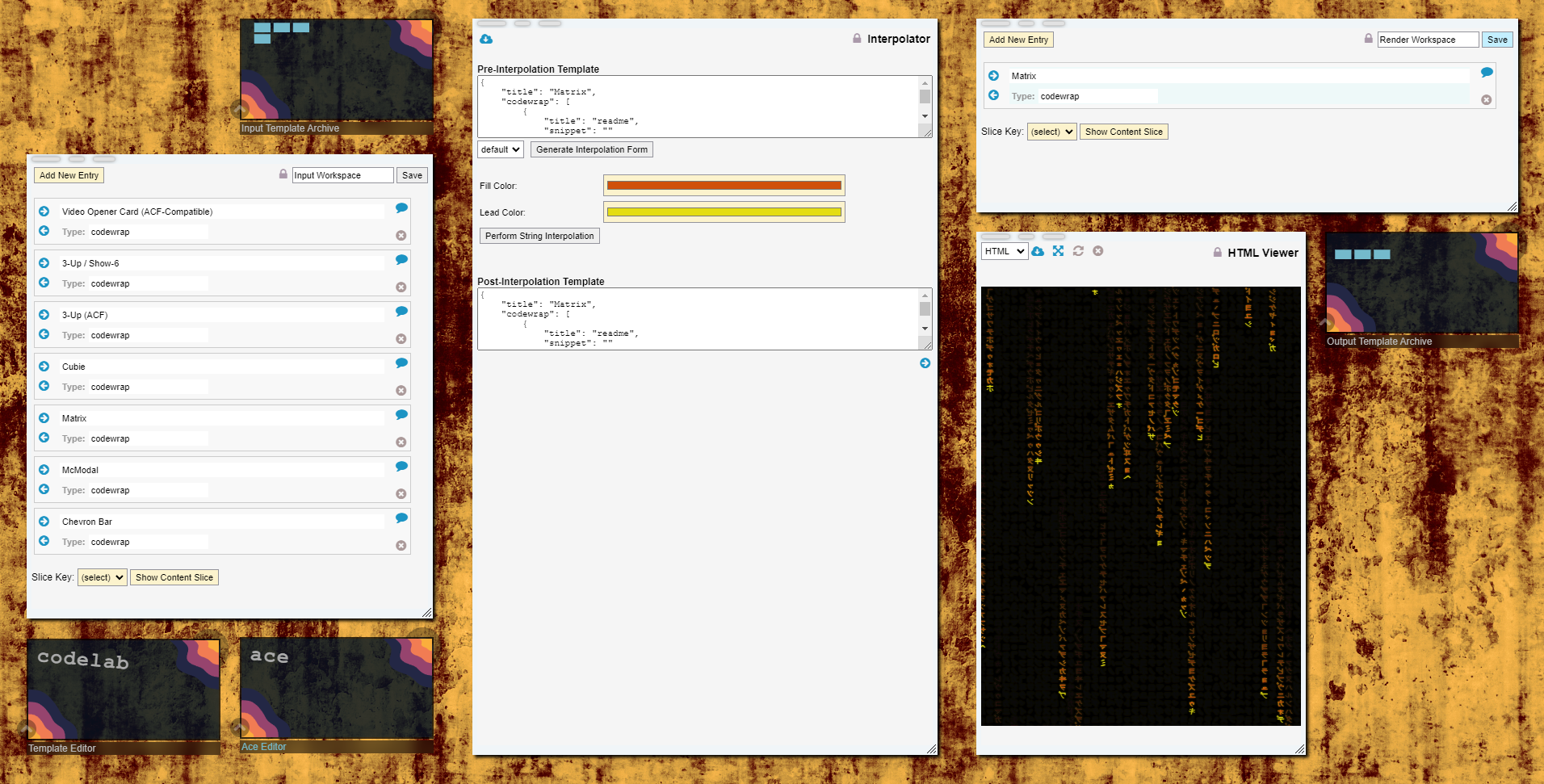This screenshot has width=1544, height=784.
Task: Toggle the lock next to Input Workspace
Action: tap(283, 174)
